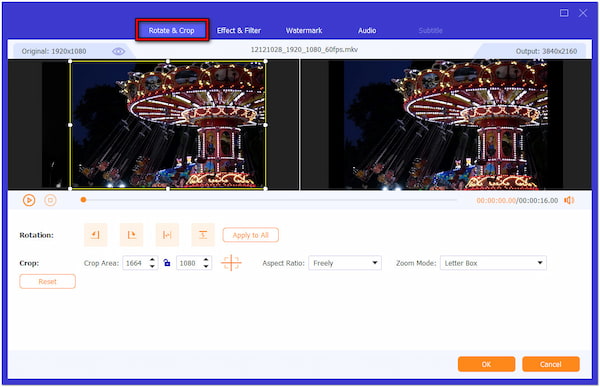Viewport: 600px width, 387px height.
Task: Rotate video left 90 degrees
Action: click(95, 235)
